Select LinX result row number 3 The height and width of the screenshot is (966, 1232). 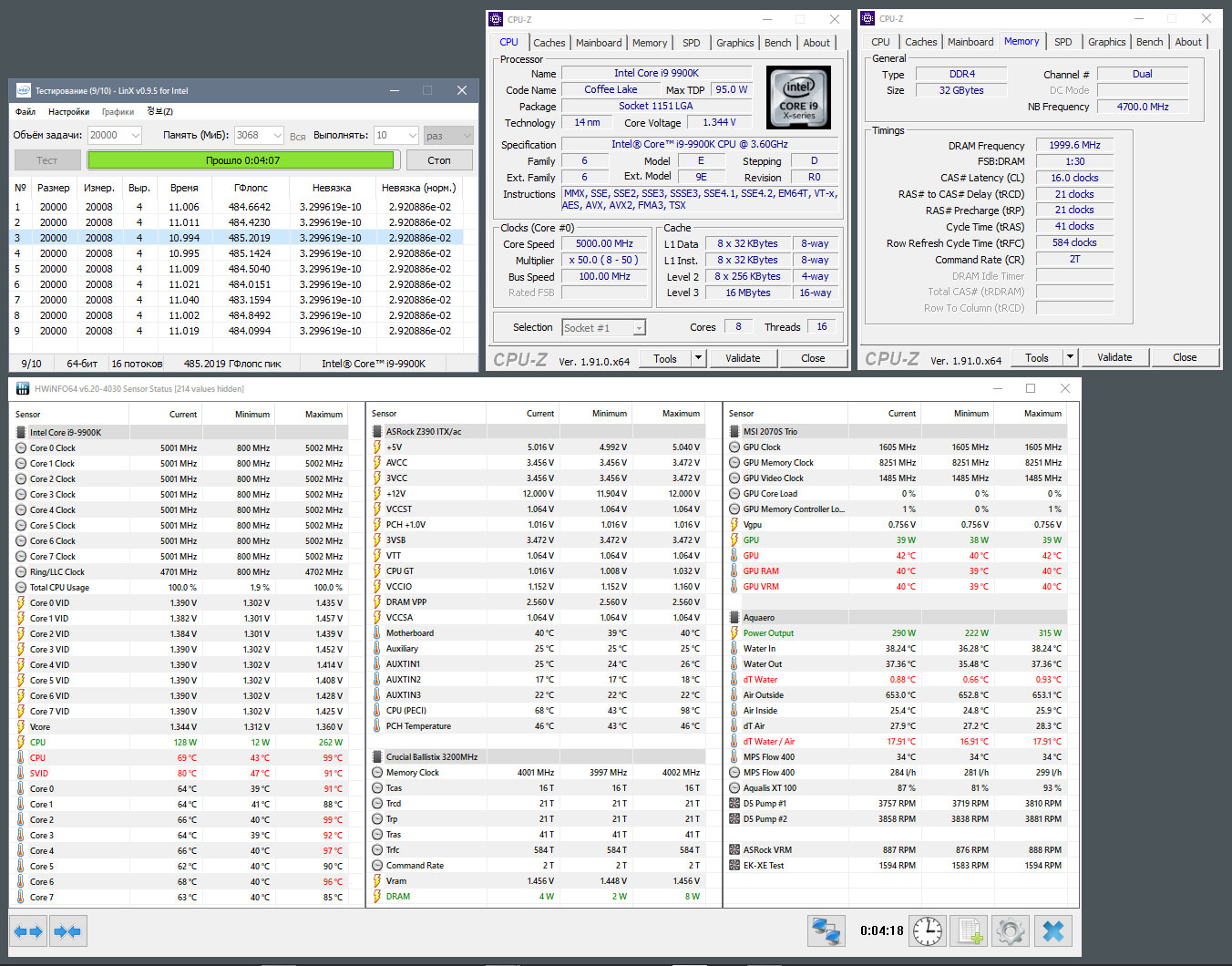237,238
